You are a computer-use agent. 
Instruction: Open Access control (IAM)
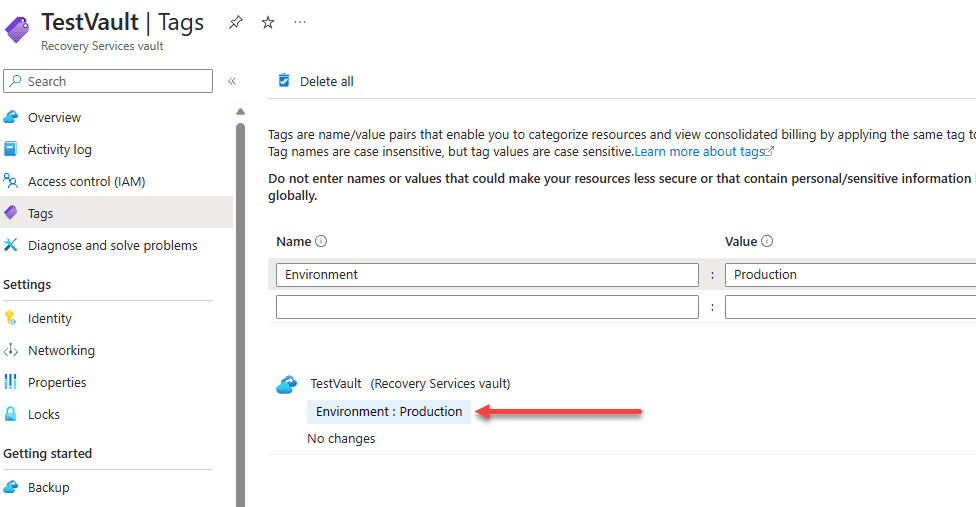click(x=87, y=182)
